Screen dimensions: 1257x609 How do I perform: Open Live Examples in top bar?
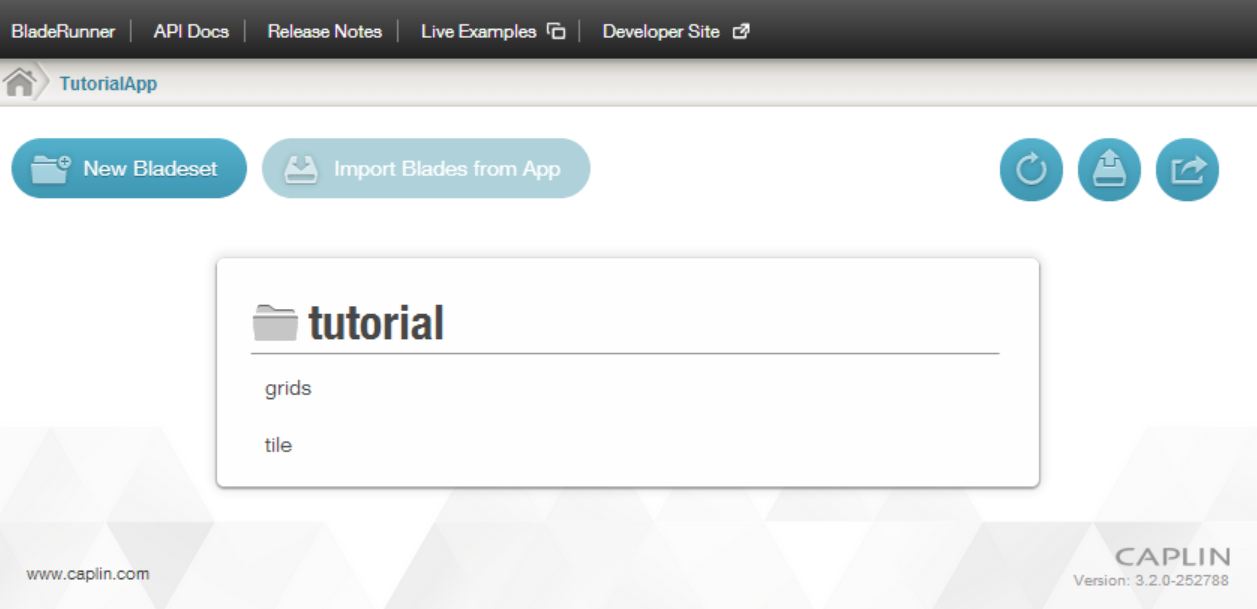point(478,31)
